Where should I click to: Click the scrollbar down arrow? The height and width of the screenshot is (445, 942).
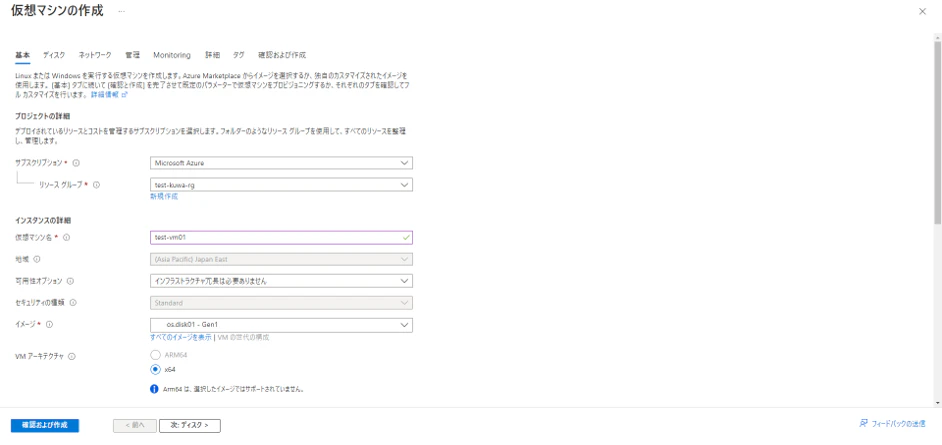pos(937,402)
